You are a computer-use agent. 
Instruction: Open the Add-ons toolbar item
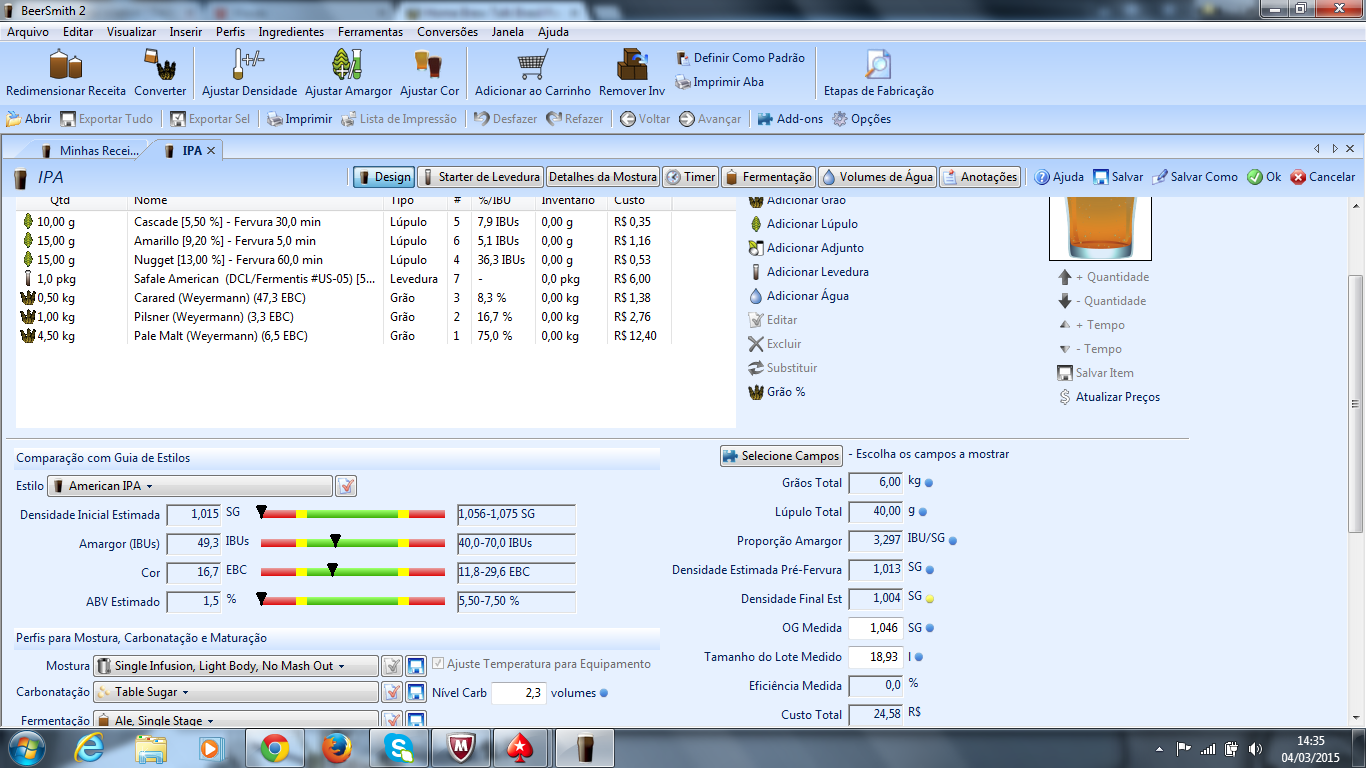click(x=790, y=119)
